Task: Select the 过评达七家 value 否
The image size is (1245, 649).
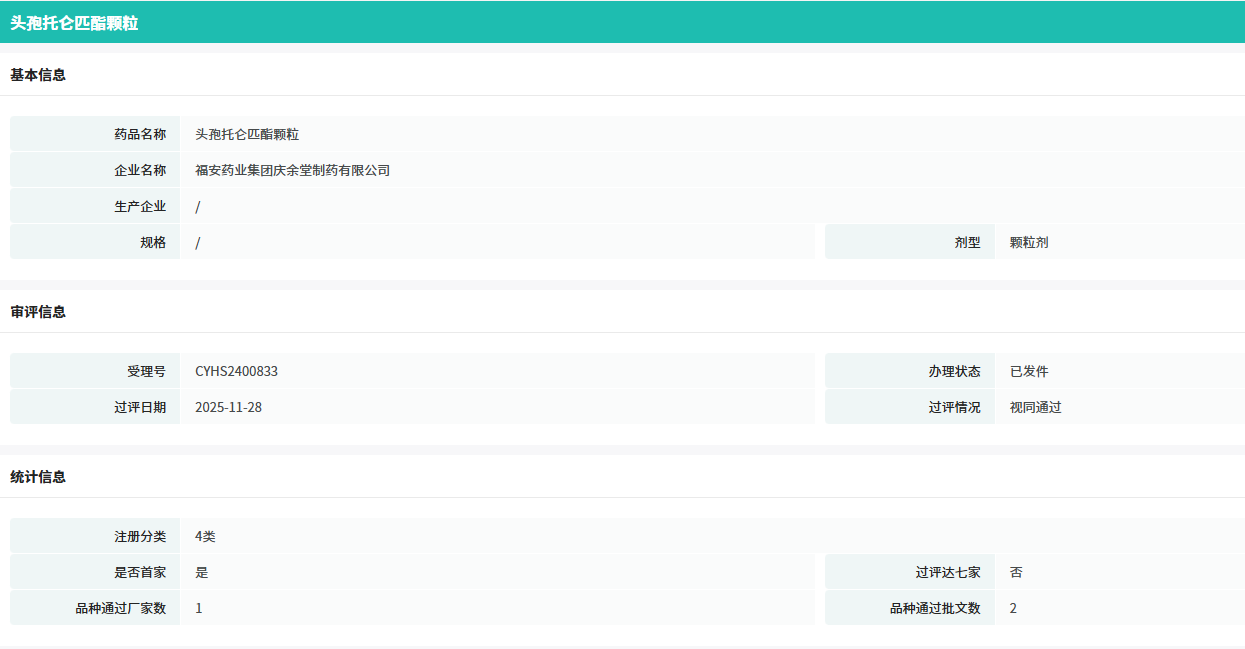Action: 1016,572
